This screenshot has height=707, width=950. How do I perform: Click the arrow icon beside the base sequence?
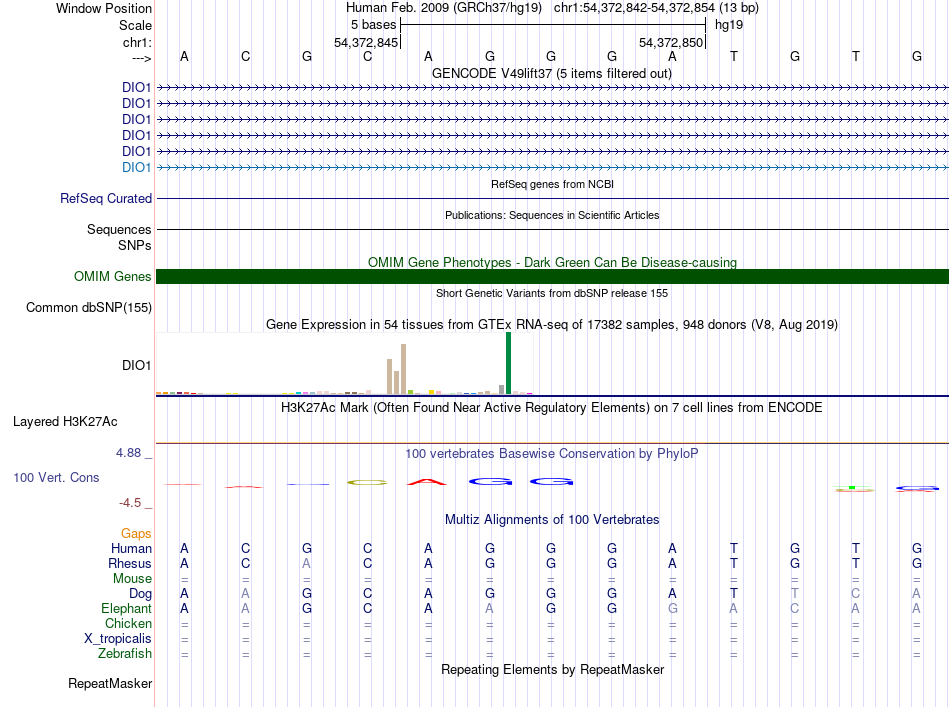click(141, 58)
